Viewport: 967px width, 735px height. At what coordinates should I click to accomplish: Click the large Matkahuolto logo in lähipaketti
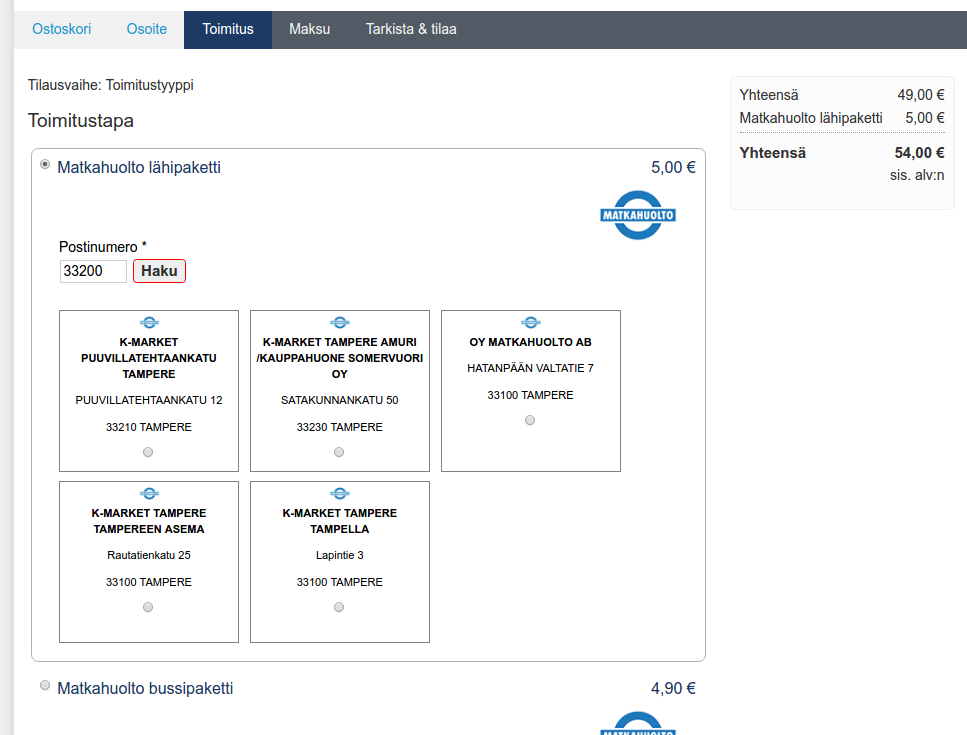(x=638, y=215)
